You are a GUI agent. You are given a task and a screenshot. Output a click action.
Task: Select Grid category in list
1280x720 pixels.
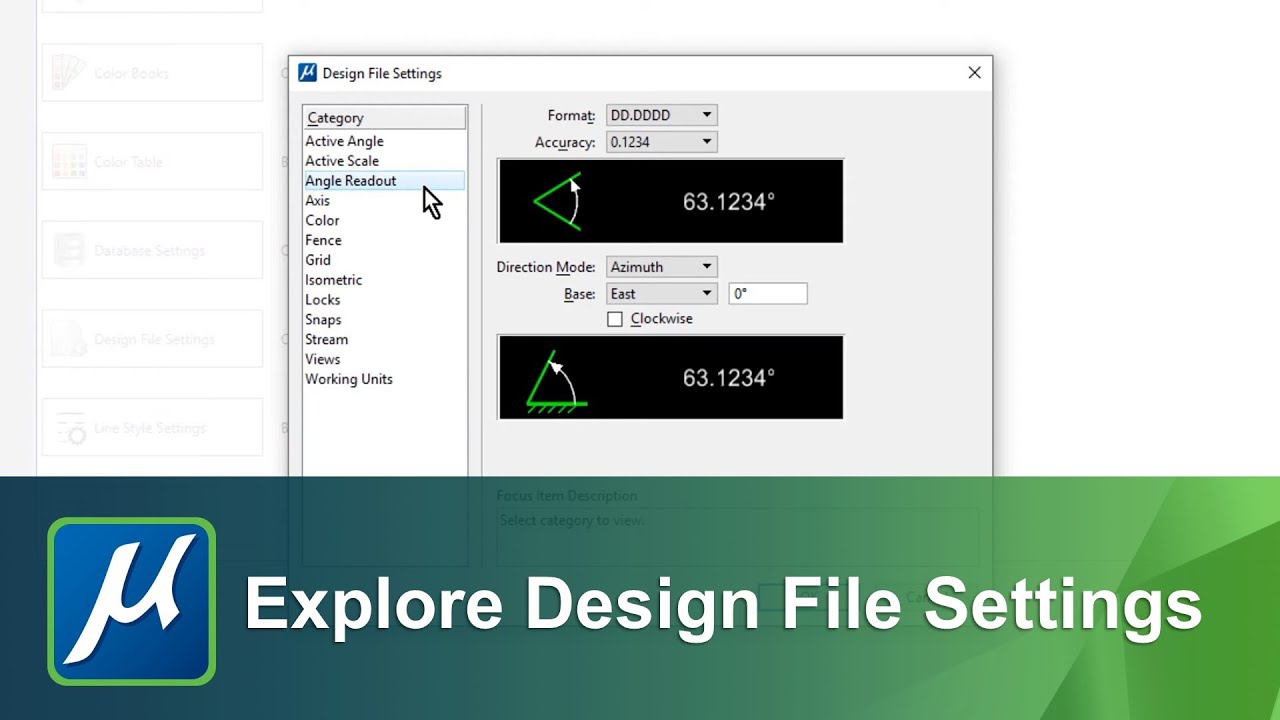(384, 260)
